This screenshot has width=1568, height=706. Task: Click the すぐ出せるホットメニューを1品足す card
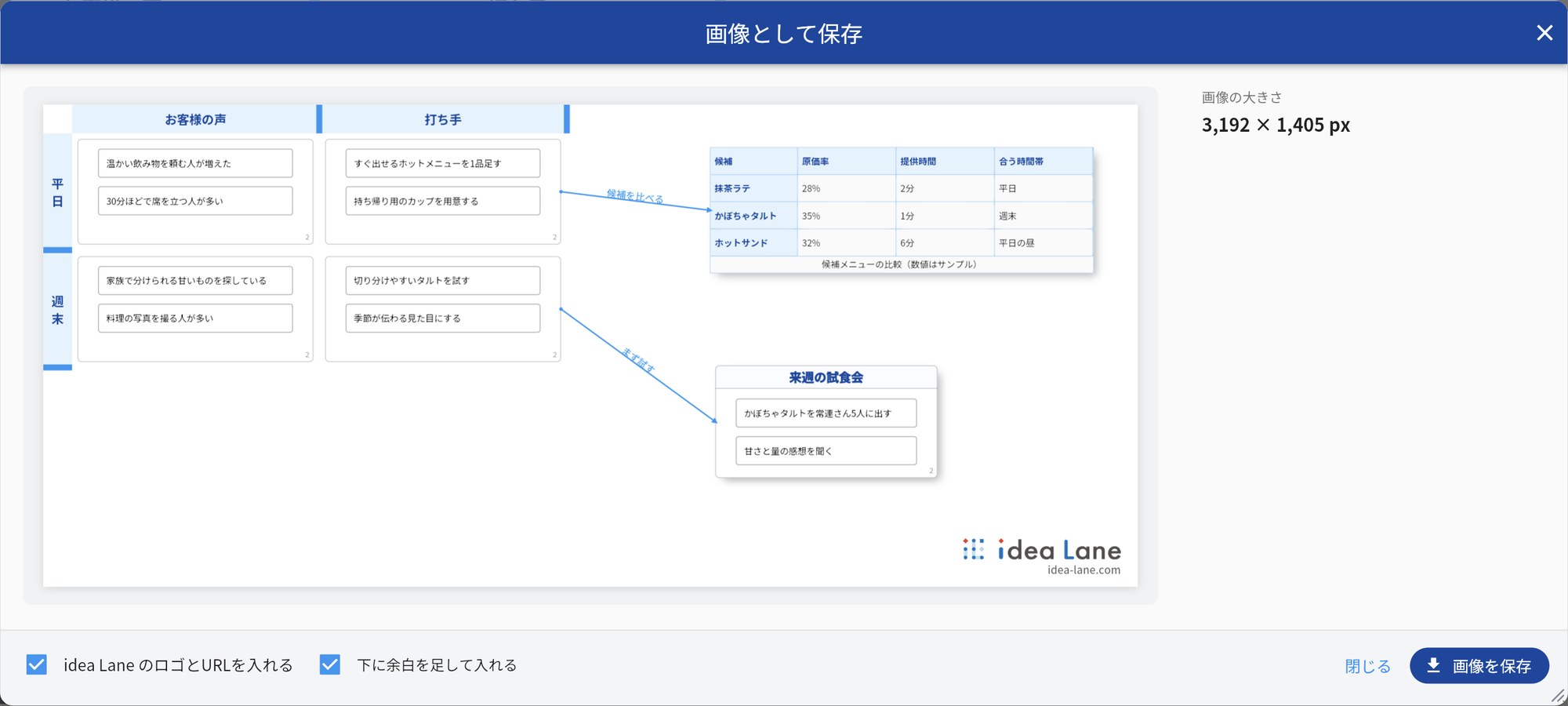click(x=443, y=163)
